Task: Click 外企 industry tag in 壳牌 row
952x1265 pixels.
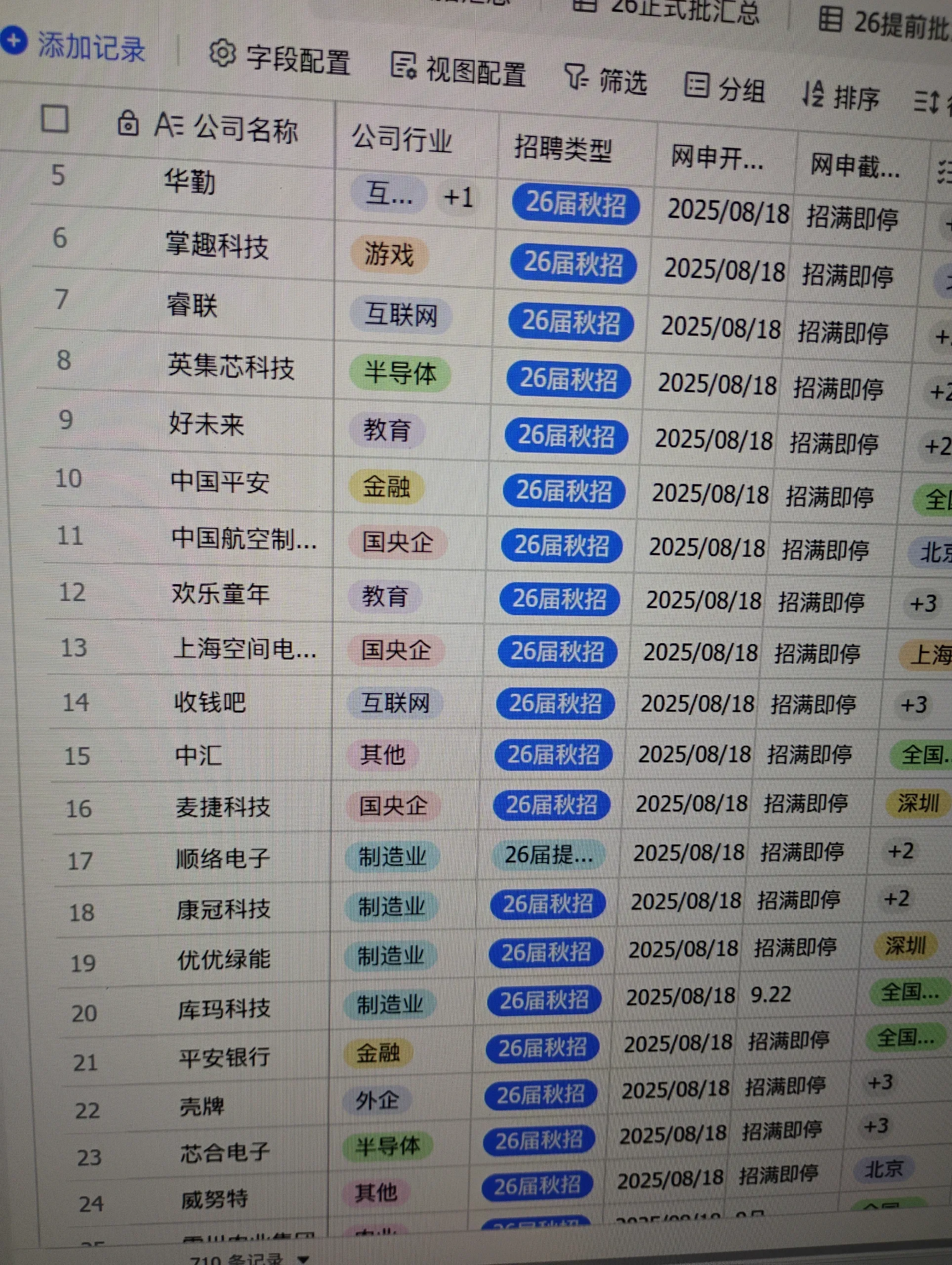Action: click(x=377, y=1100)
